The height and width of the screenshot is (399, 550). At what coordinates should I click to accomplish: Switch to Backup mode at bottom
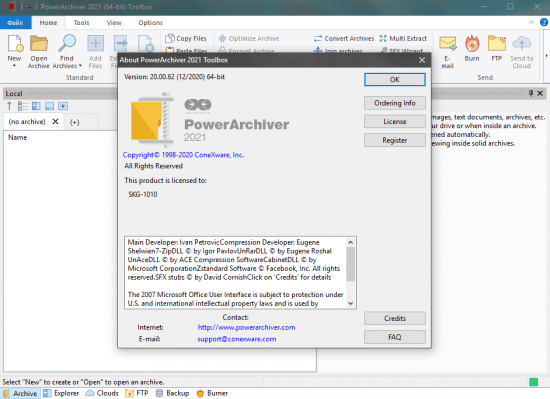(x=173, y=393)
